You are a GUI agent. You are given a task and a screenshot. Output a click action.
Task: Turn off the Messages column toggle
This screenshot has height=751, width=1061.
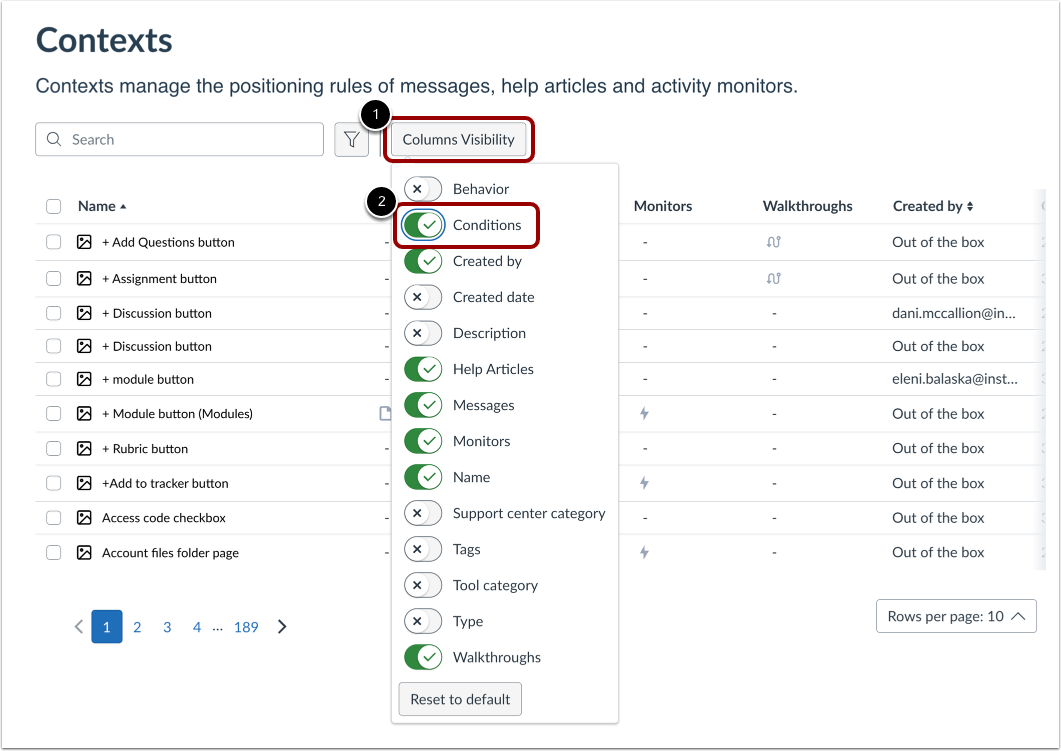[x=422, y=405]
